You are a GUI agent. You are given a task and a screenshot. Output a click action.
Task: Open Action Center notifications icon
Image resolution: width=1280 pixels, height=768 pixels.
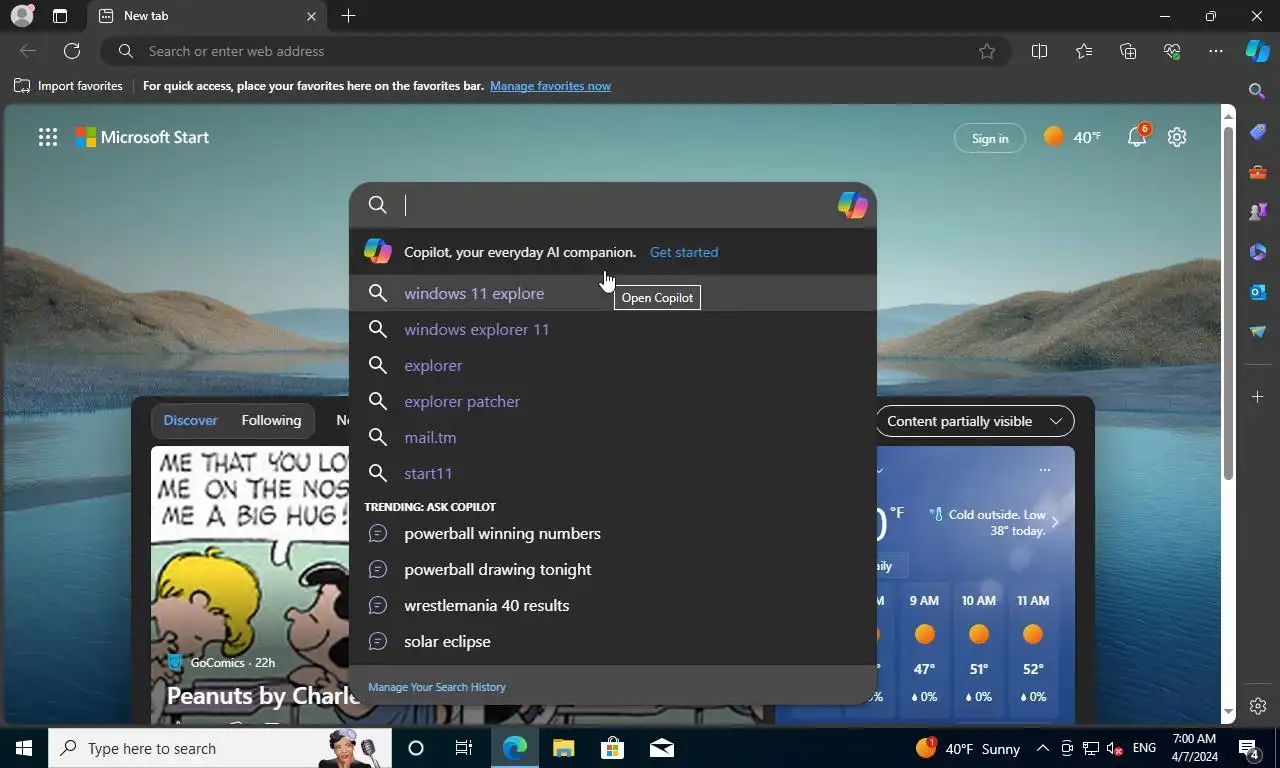coord(1249,748)
